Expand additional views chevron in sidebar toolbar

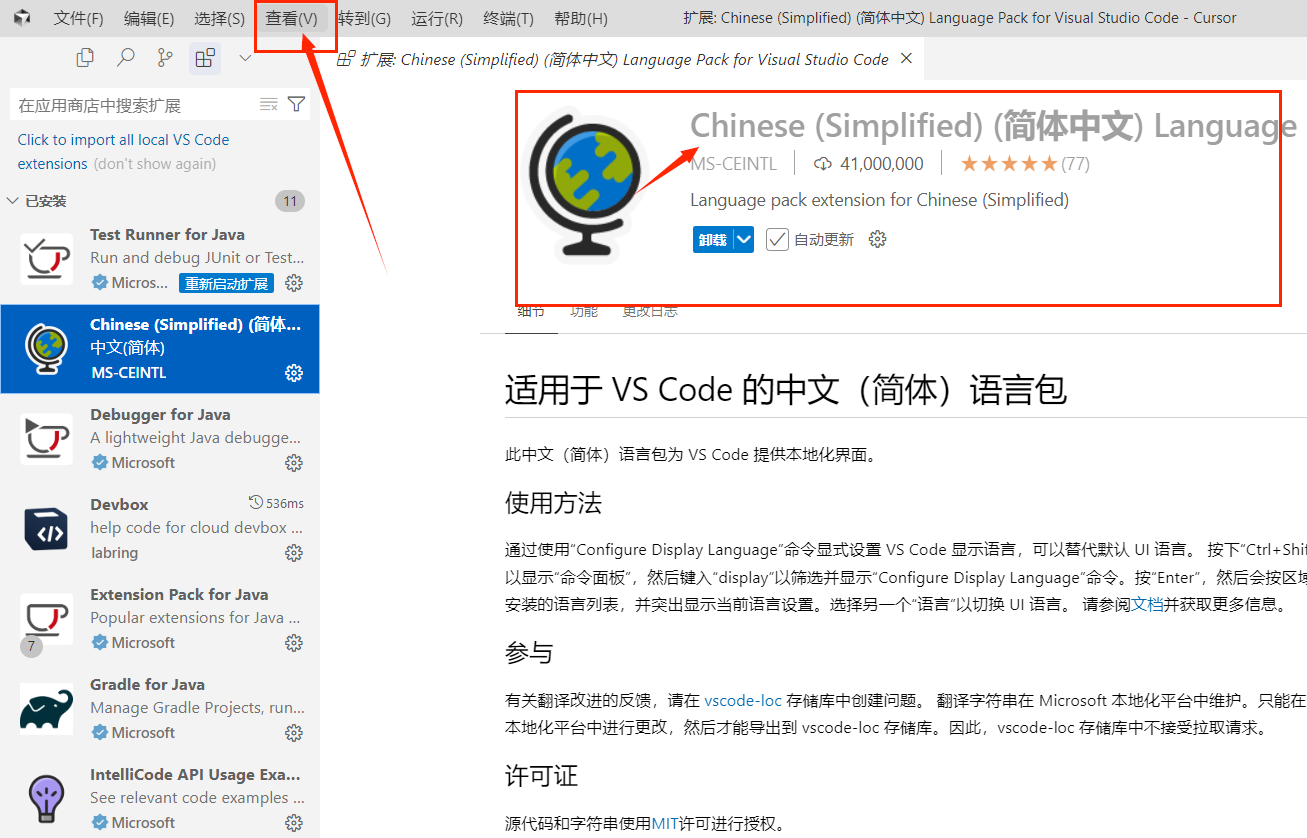click(x=245, y=59)
